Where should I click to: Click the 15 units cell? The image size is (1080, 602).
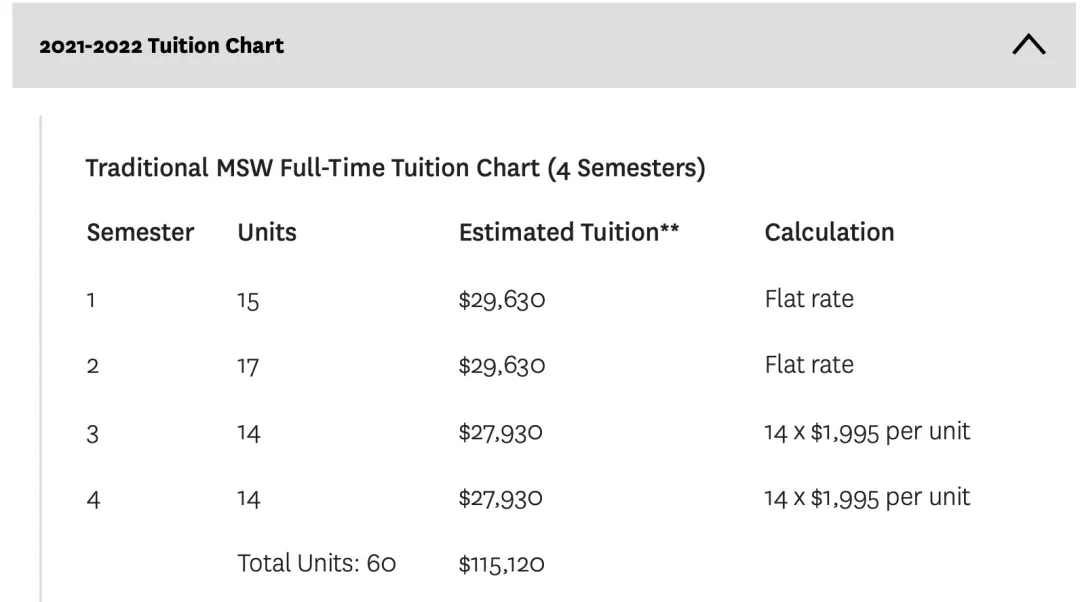(x=248, y=300)
